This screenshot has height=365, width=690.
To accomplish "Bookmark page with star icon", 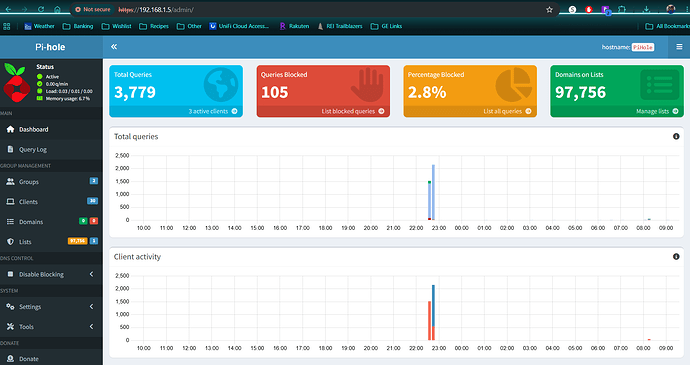I will 549,10.
